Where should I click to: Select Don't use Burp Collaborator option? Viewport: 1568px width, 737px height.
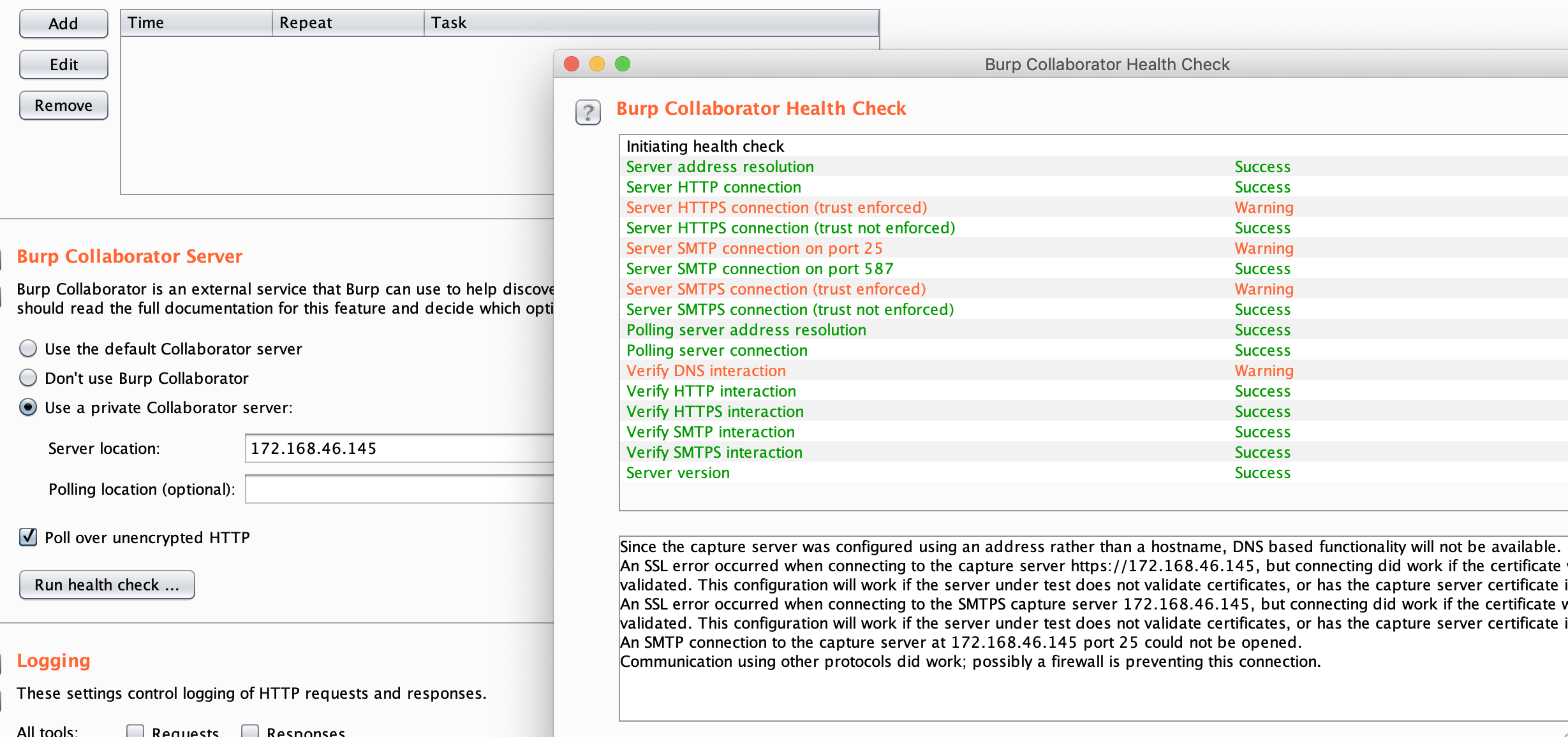coord(28,378)
